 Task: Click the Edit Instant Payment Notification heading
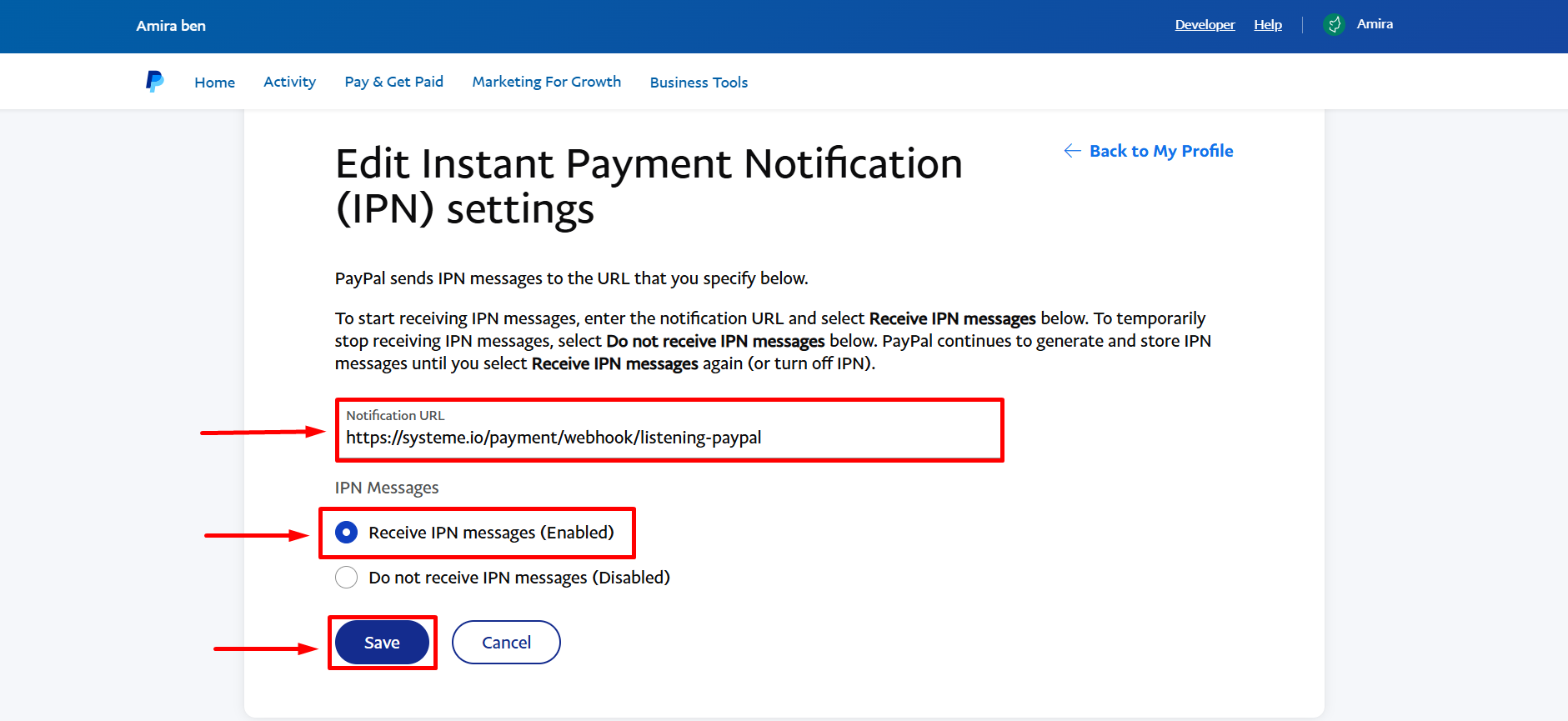coord(649,186)
